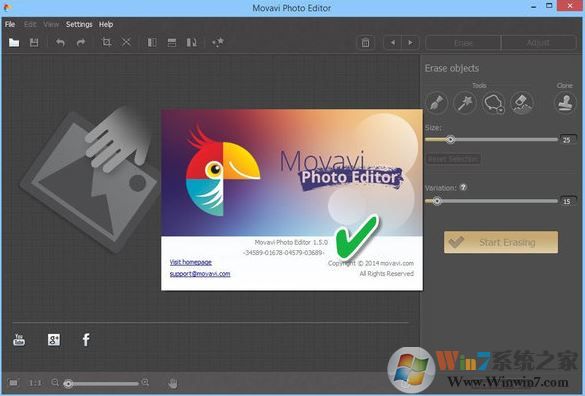Switch to the Adjust tab

pos(538,43)
